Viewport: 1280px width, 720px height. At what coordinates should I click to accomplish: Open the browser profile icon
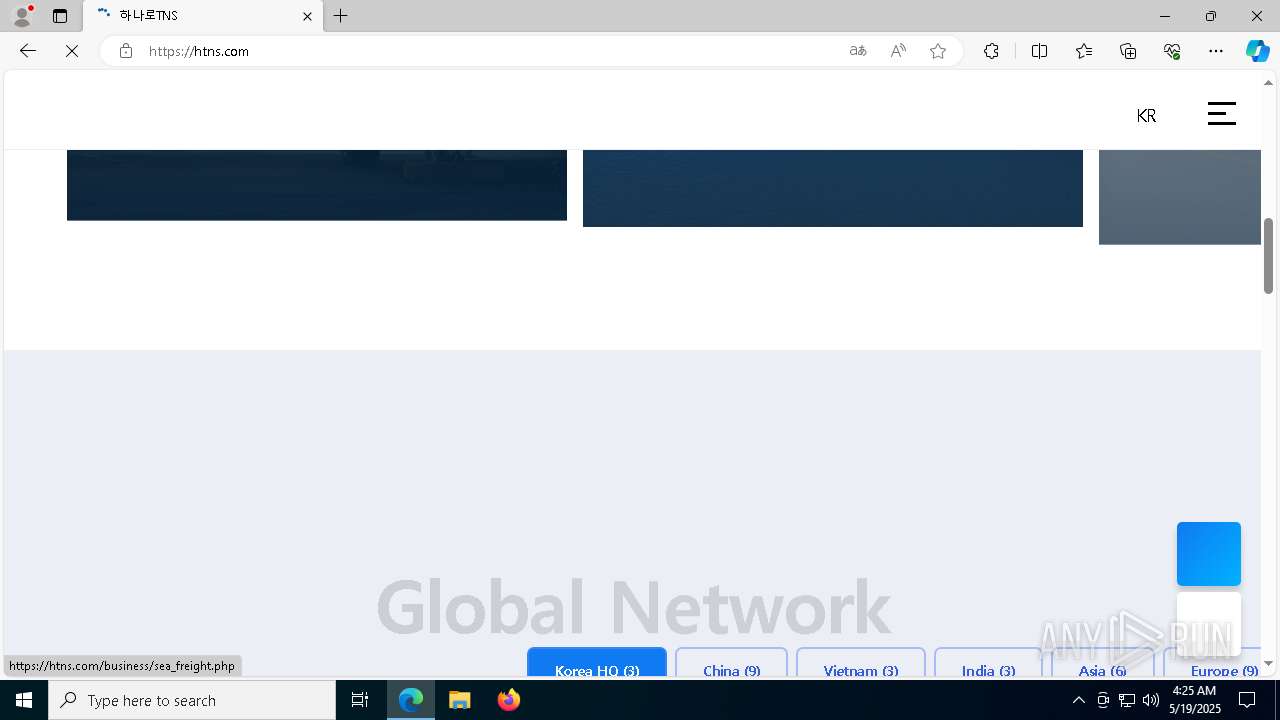click(x=22, y=16)
